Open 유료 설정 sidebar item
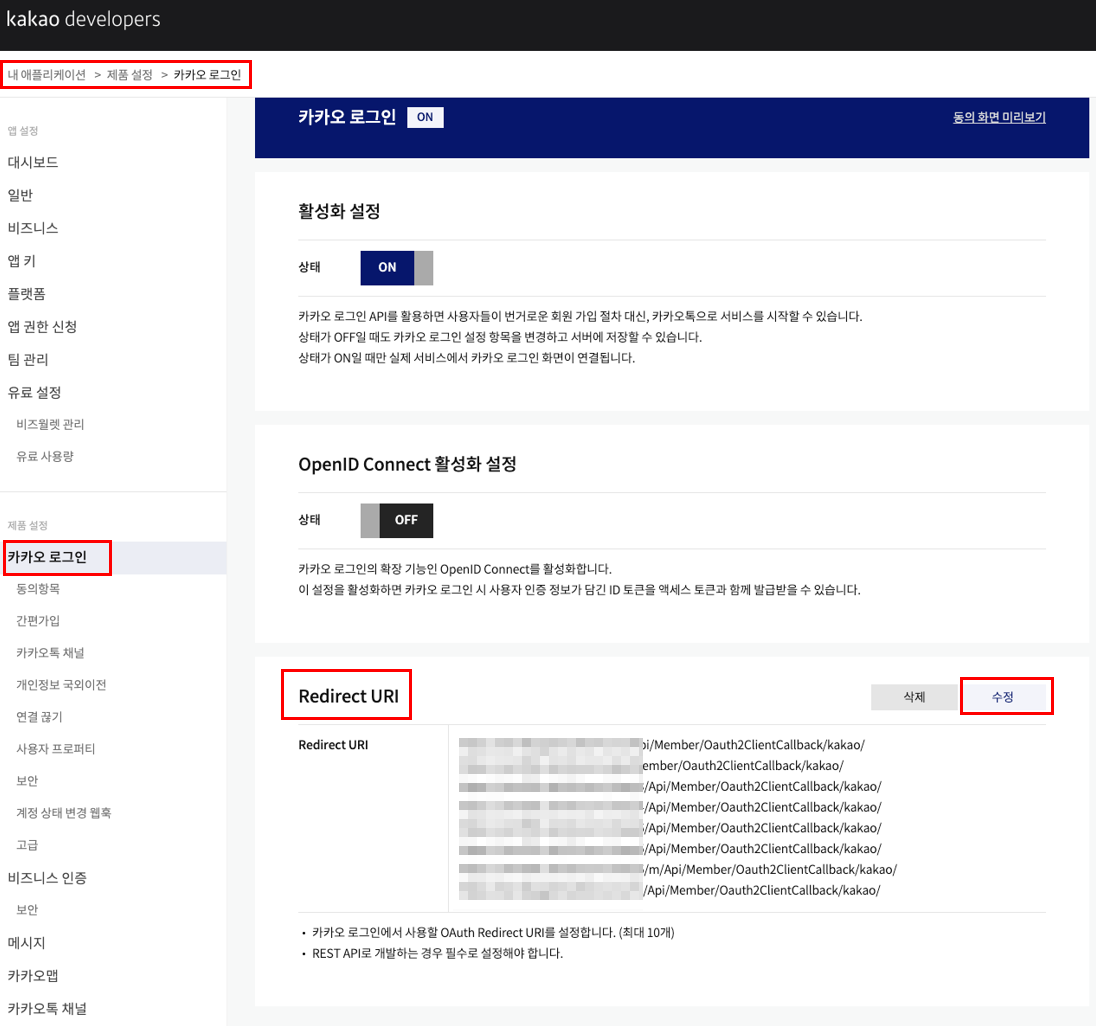 [x=34, y=392]
